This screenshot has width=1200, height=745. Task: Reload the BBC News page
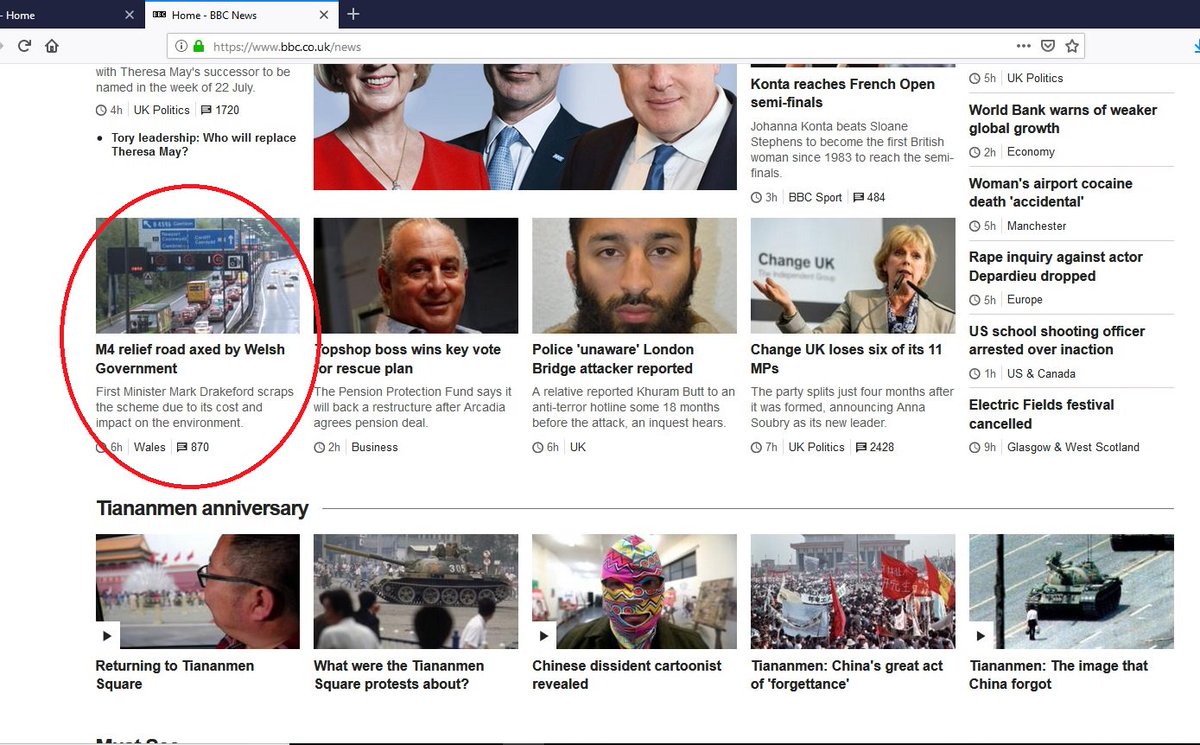pos(24,46)
